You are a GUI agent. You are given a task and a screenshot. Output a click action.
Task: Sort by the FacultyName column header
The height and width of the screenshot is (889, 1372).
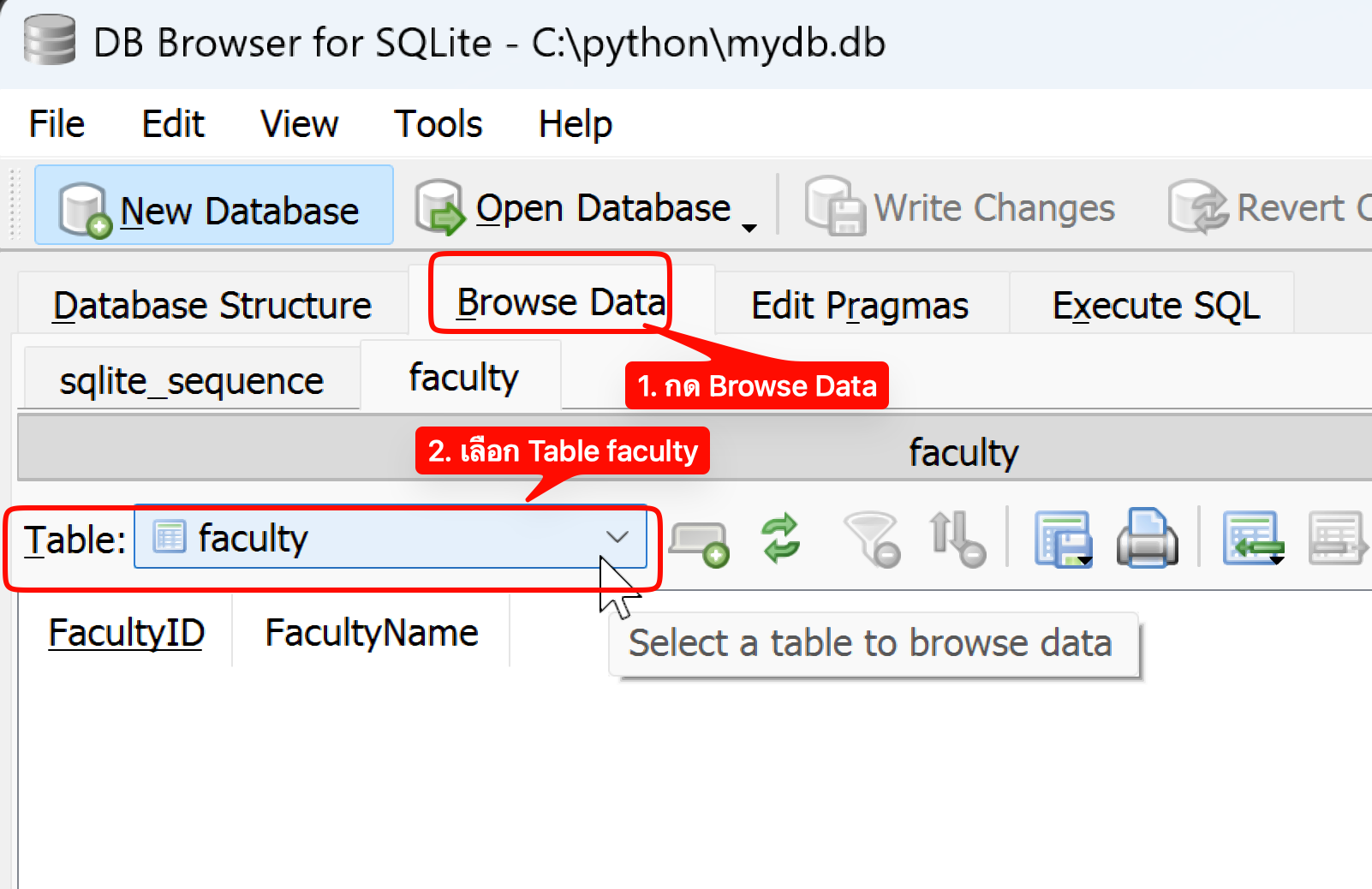pyautogui.click(x=372, y=634)
